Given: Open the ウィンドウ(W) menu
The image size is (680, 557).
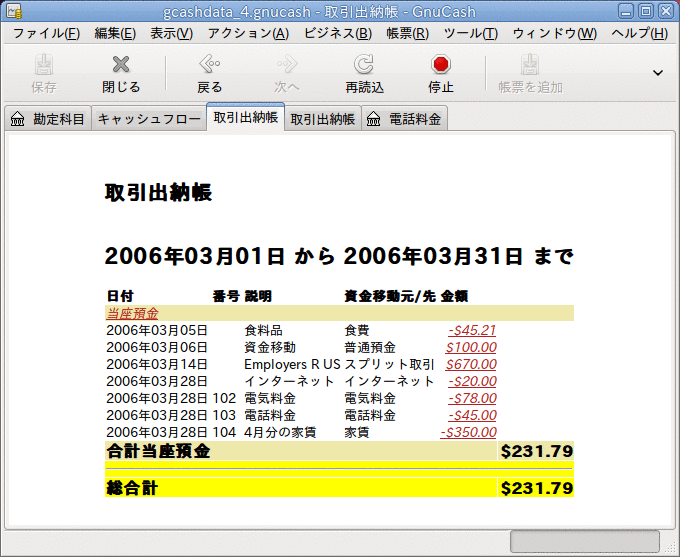Looking at the screenshot, I should tap(554, 33).
